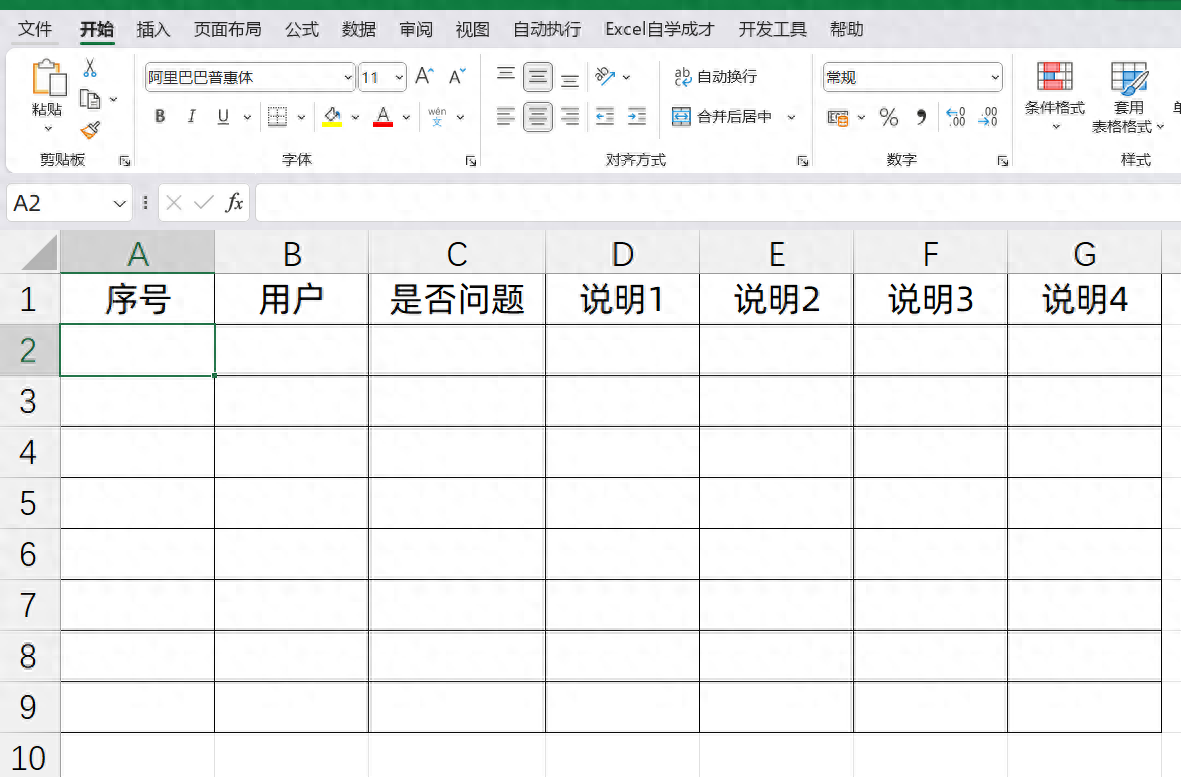Expand the Name Box dropdown
The height and width of the screenshot is (777, 1181).
click(x=119, y=203)
